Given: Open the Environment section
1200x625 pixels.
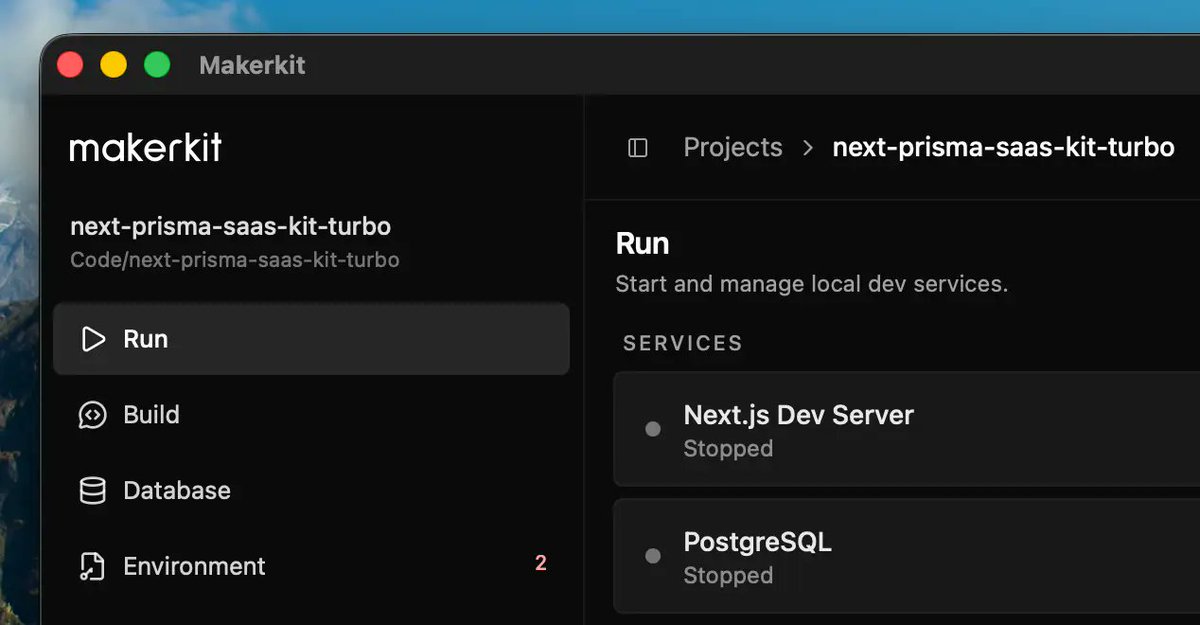Looking at the screenshot, I should click(x=311, y=566).
